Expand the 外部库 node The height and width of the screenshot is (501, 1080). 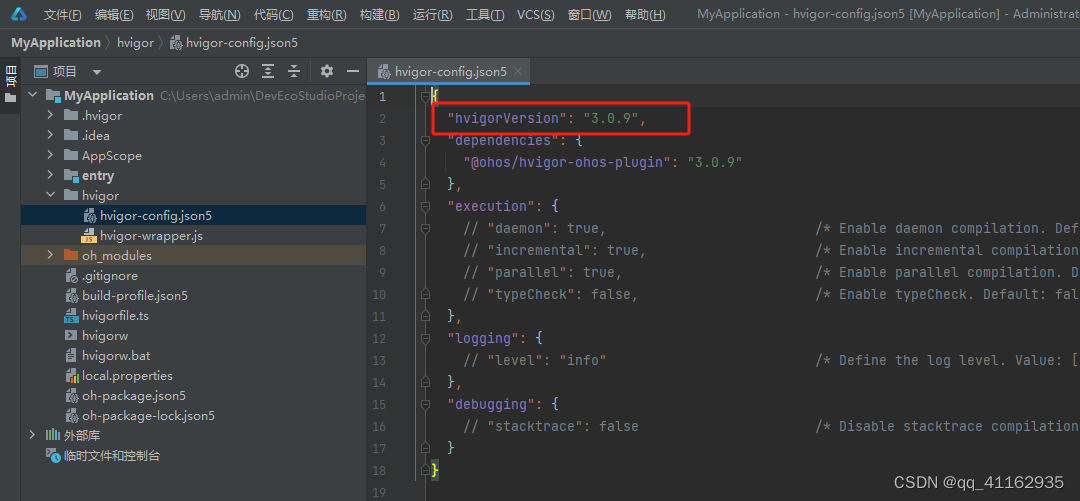(32, 435)
